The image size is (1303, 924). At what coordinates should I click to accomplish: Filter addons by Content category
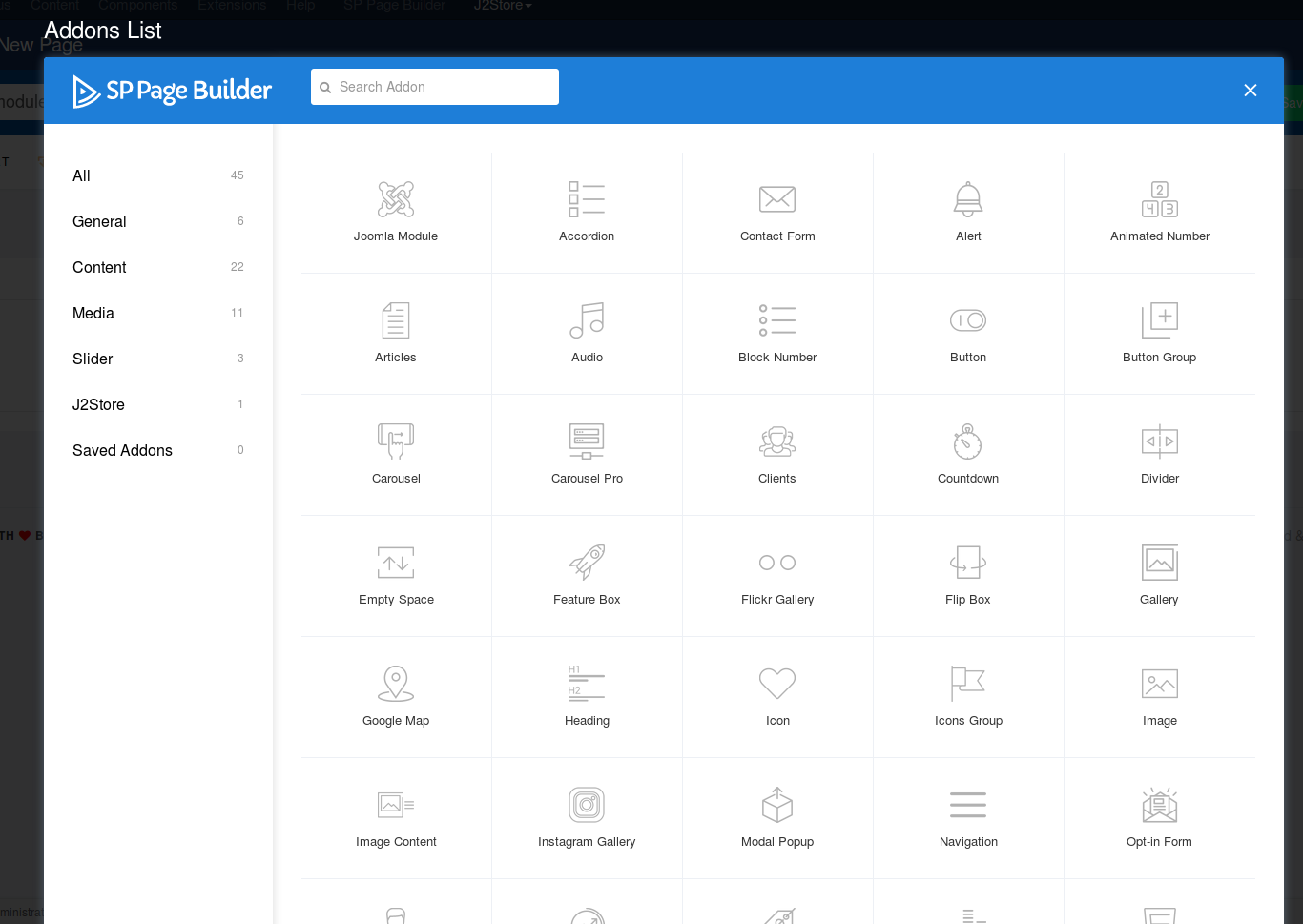(x=158, y=267)
